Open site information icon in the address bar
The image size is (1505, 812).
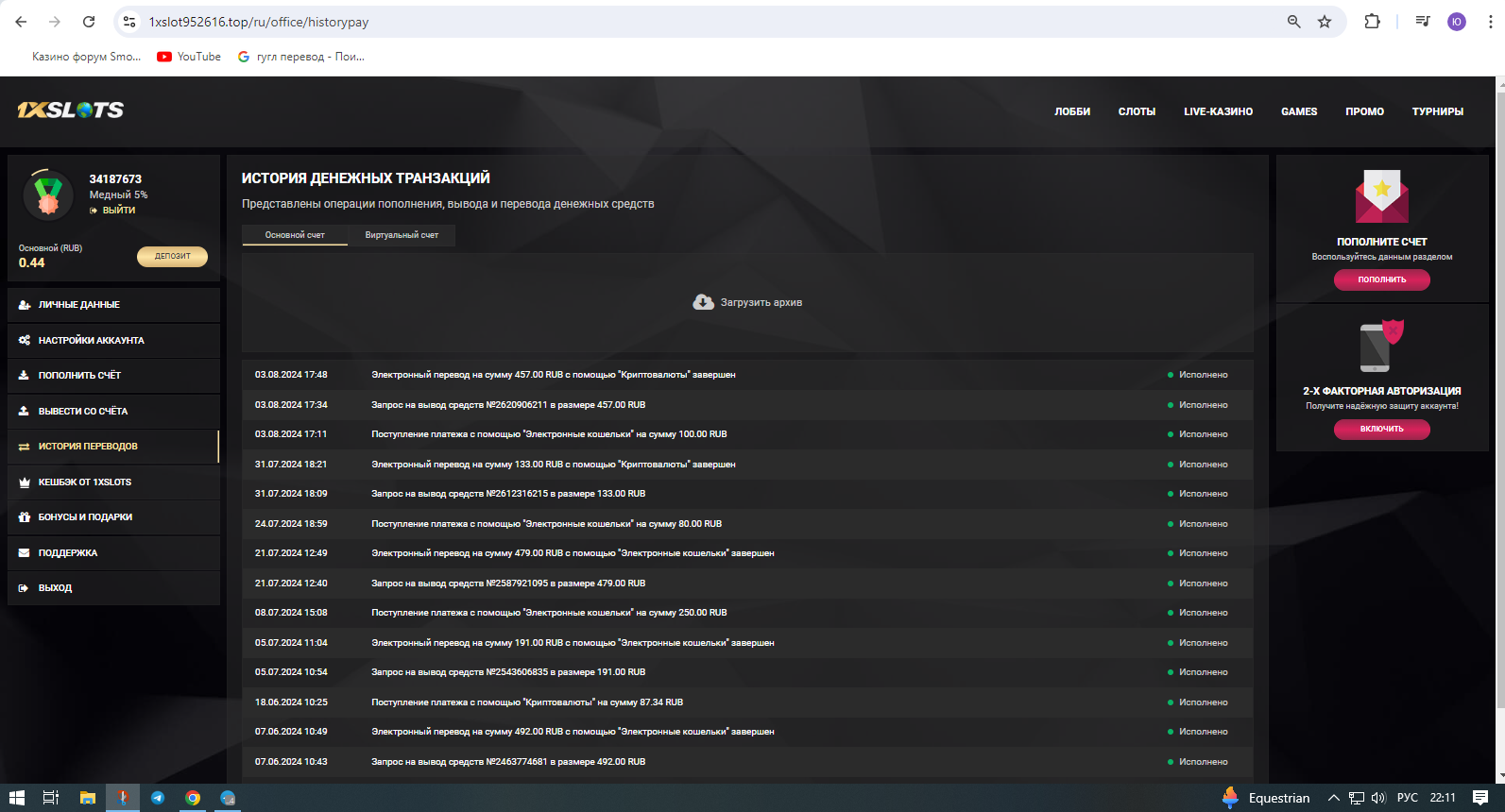pos(129,22)
